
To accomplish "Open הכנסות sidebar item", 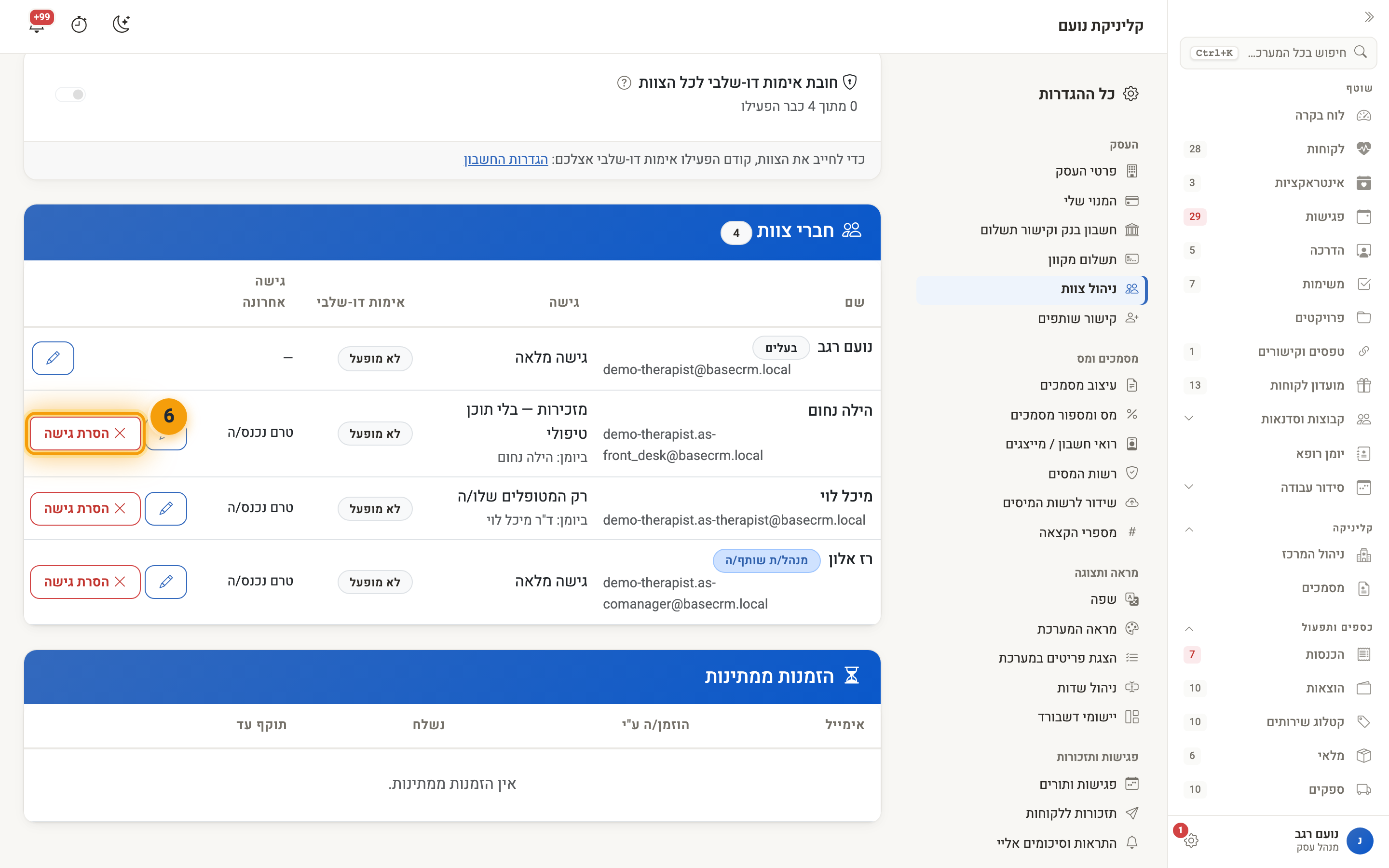I will tap(1278, 654).
